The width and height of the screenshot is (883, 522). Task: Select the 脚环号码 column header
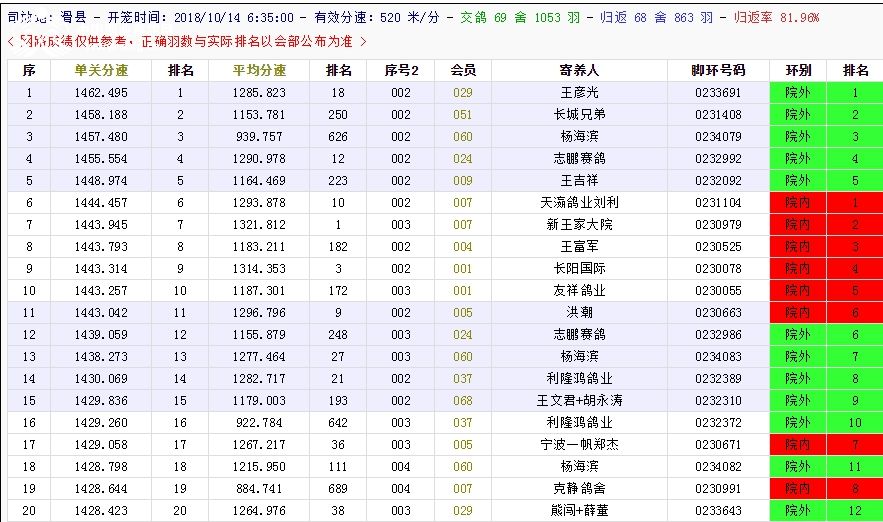pyautogui.click(x=718, y=71)
